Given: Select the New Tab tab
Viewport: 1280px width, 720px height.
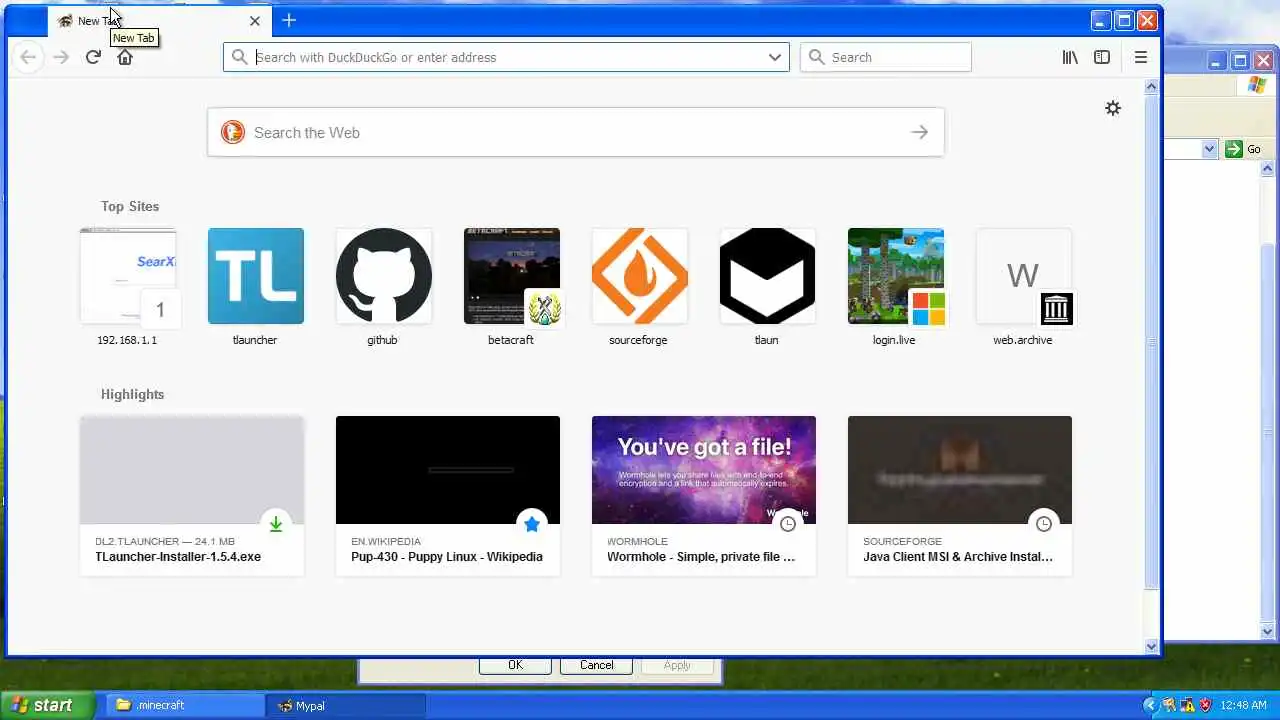Looking at the screenshot, I should (160, 20).
